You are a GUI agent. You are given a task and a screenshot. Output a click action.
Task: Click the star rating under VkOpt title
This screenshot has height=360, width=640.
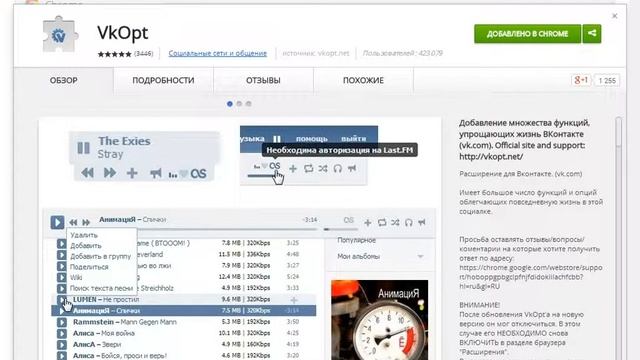[114, 54]
